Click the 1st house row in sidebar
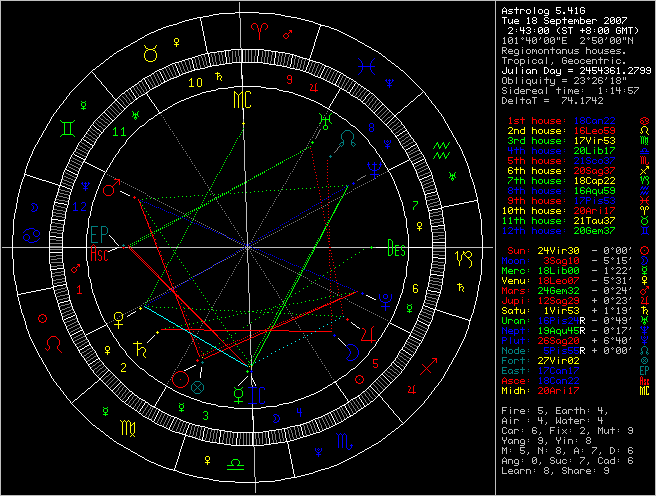Image resolution: width=656 pixels, height=496 pixels. pos(560,121)
